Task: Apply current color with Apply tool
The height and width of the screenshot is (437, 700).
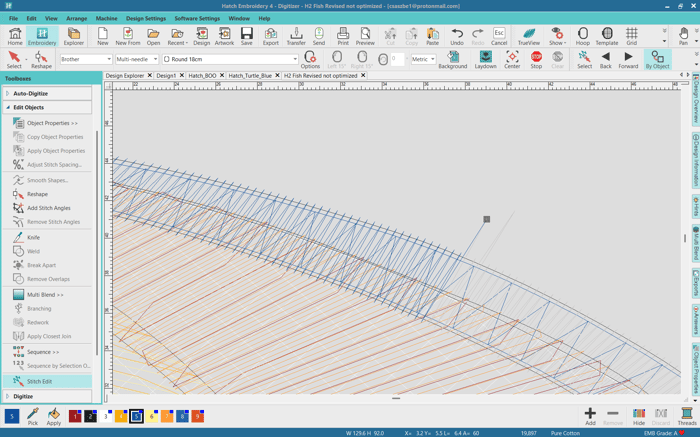Action: pyautogui.click(x=54, y=416)
